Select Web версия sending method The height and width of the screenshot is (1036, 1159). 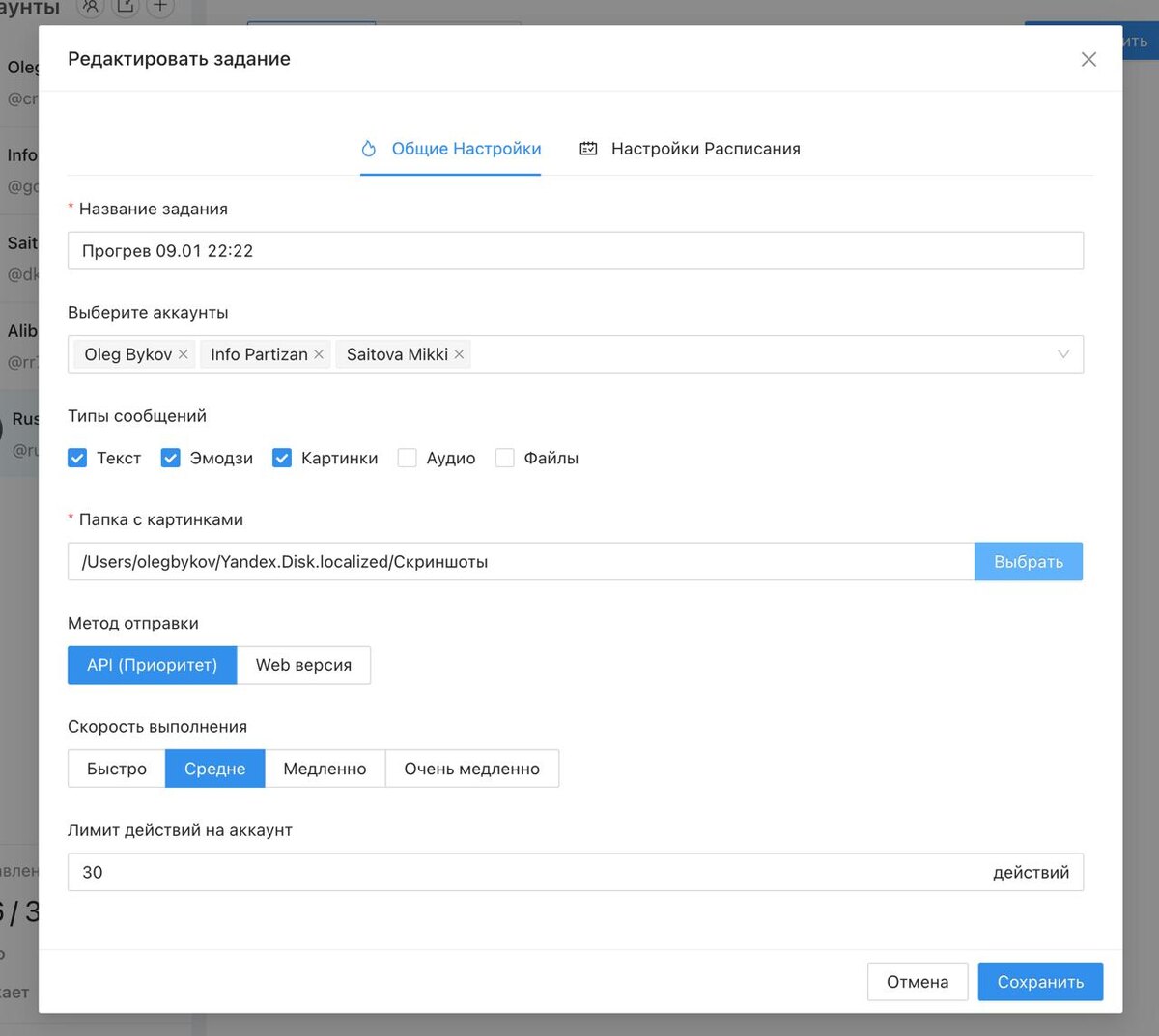point(303,665)
